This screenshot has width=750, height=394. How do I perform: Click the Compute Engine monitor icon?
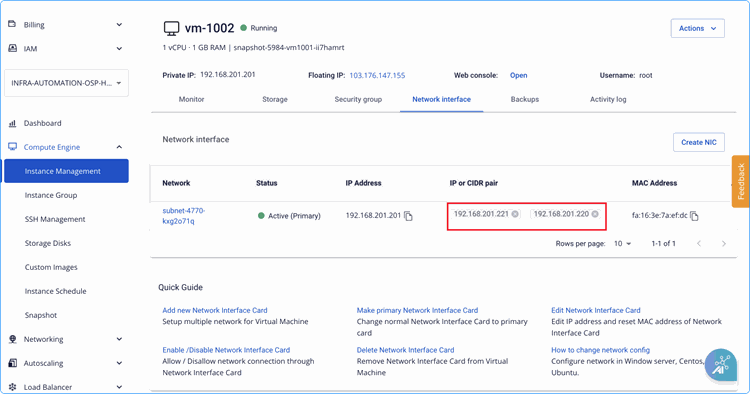coord(12,146)
